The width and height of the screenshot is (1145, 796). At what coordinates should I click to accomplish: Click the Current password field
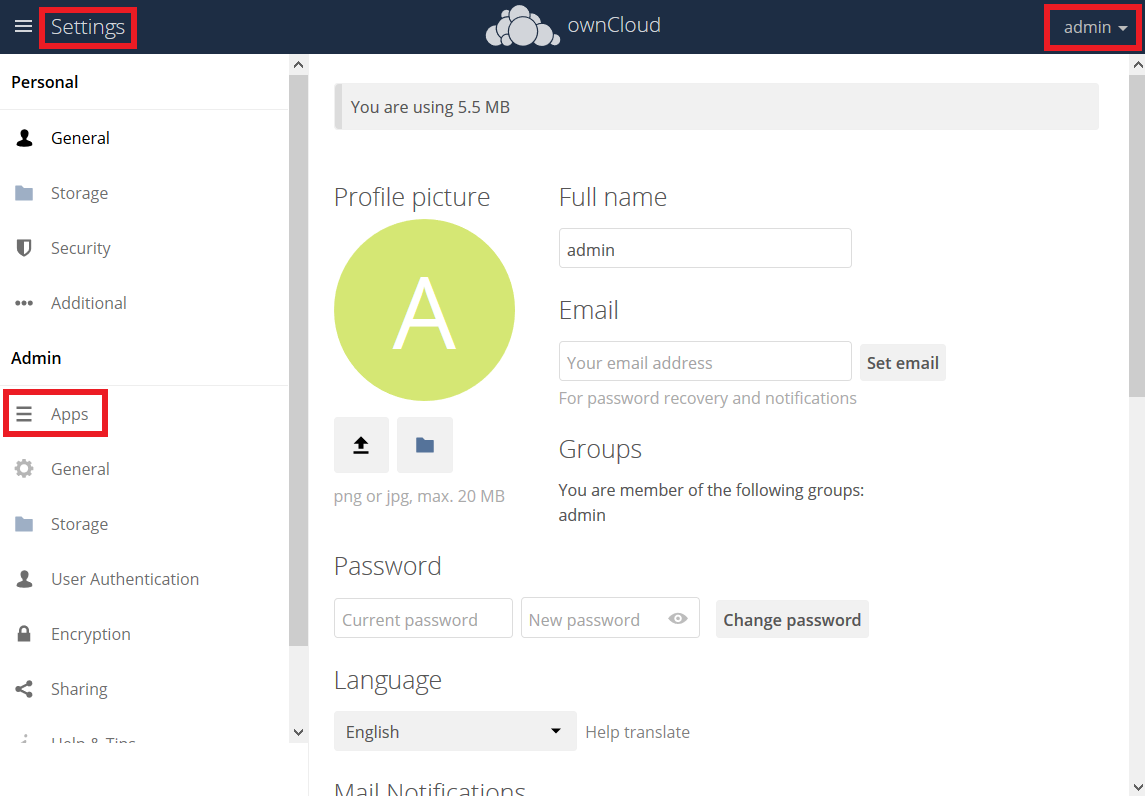click(x=423, y=619)
